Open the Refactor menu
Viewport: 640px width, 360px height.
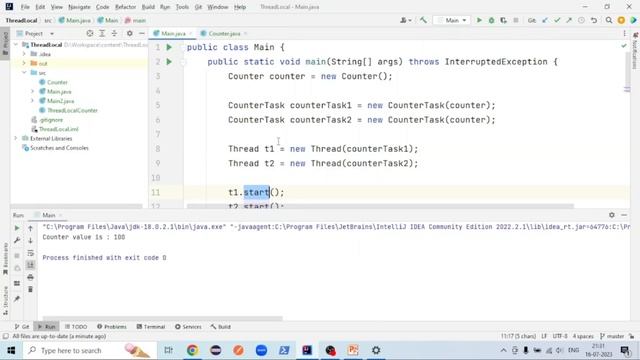coord(125,7)
